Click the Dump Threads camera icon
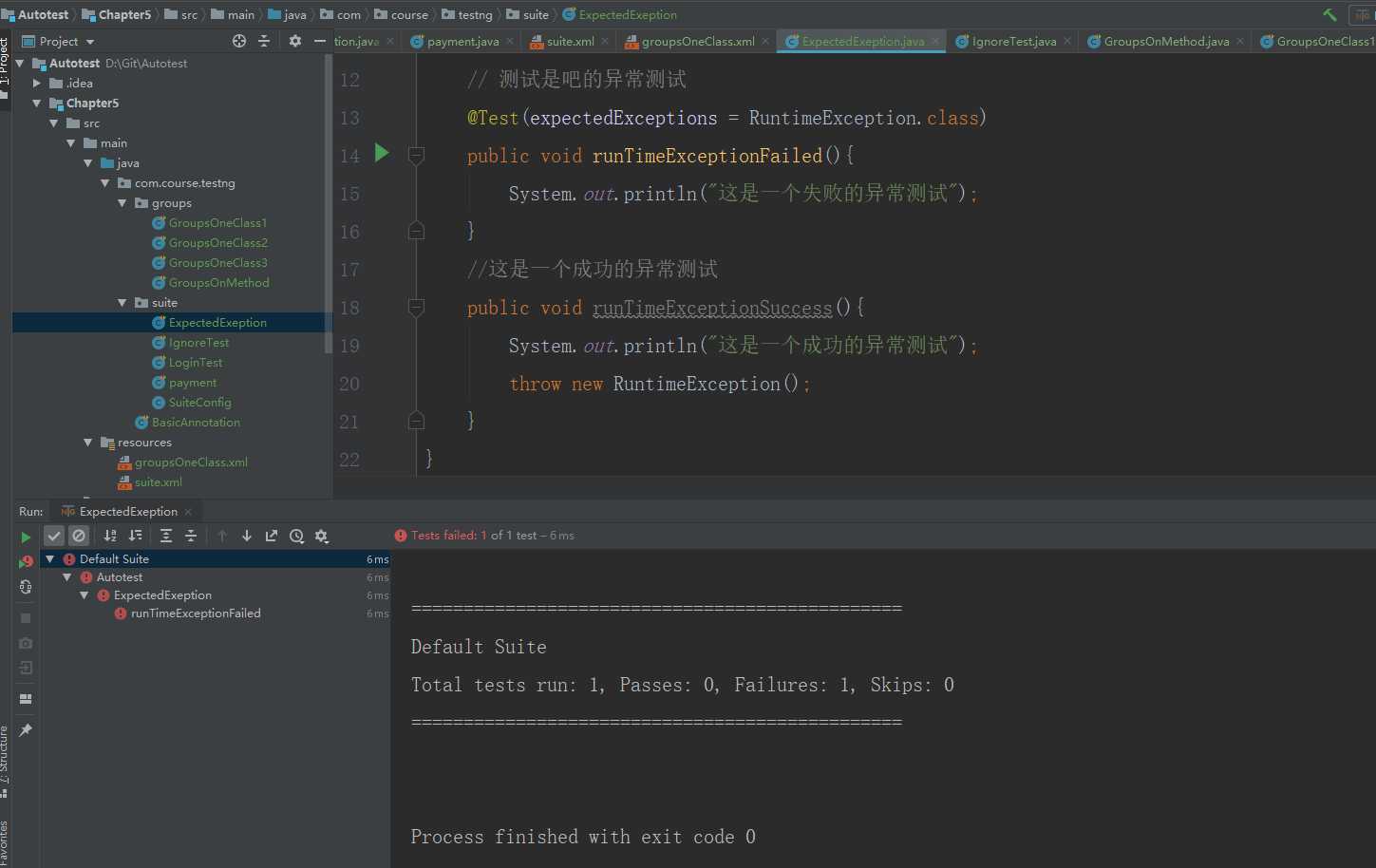This screenshot has height=868, width=1376. pyautogui.click(x=26, y=643)
